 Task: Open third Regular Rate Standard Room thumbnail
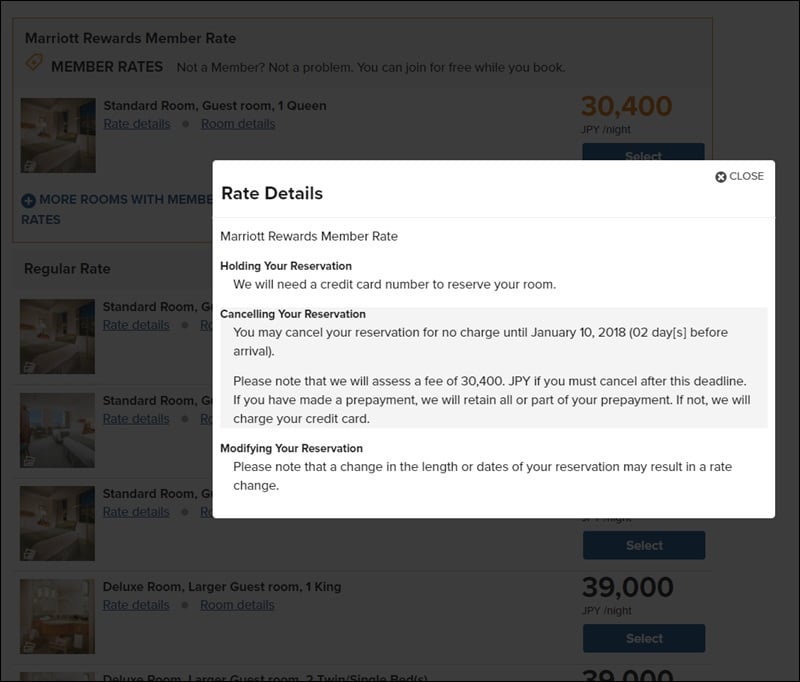tap(57, 523)
